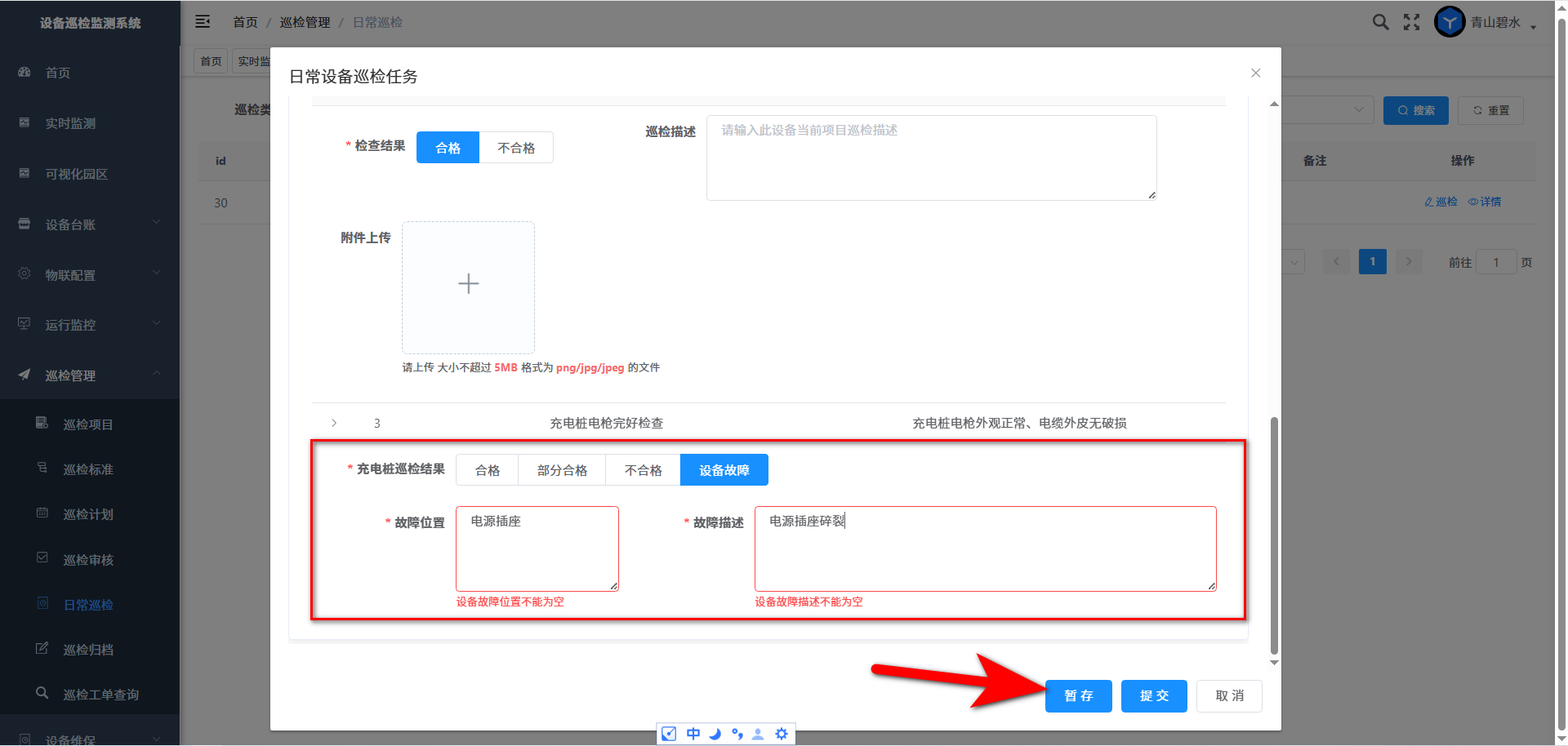
Task: Collapse the 巡检管理 sidebar menu
Action: point(90,375)
